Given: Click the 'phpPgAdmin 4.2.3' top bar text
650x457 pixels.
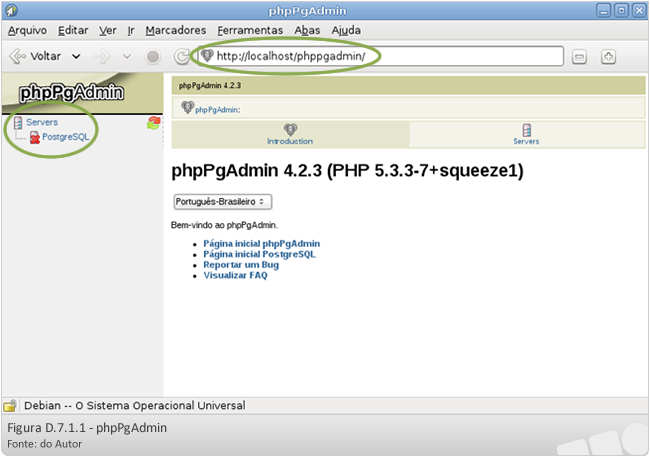Looking at the screenshot, I should click(210, 86).
